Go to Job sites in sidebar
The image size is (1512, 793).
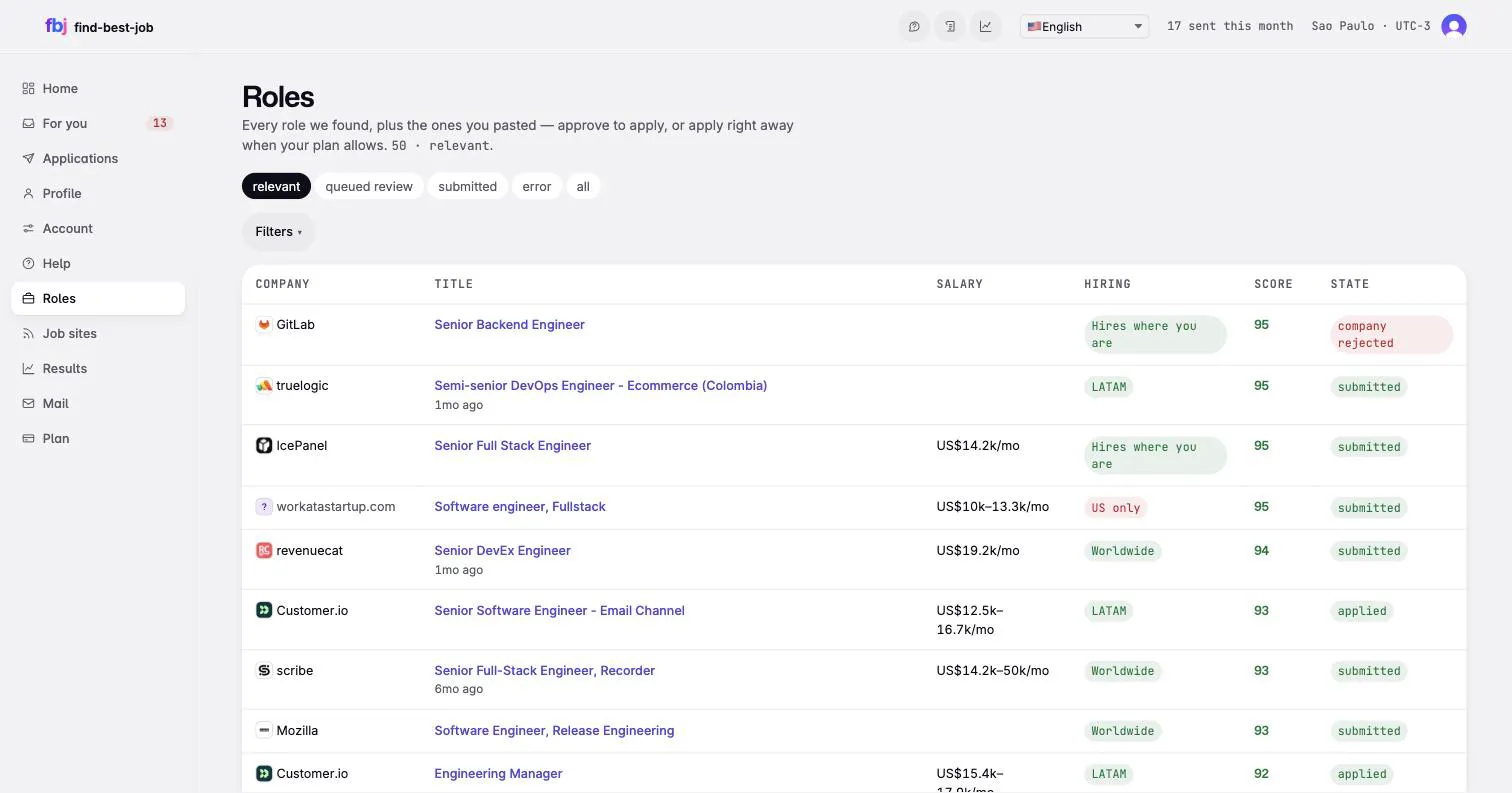point(98,334)
